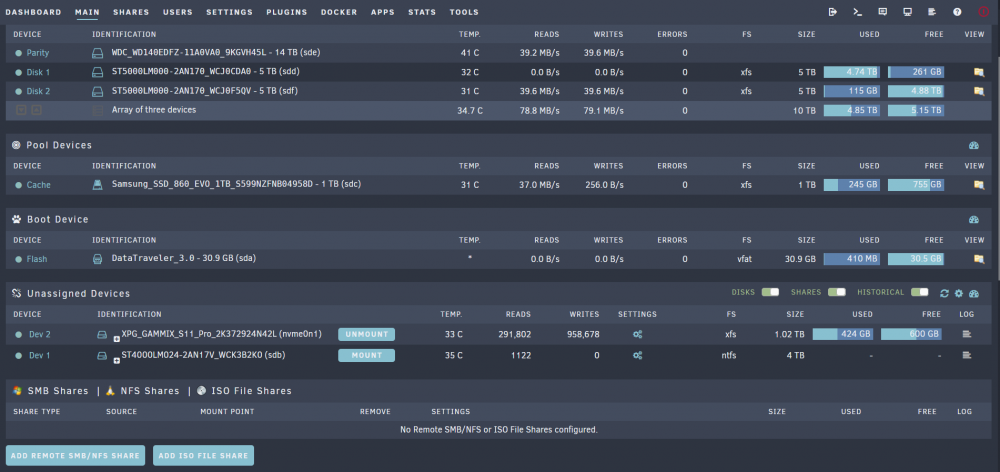
Task: Browse Flash contents with view icon
Action: tap(978, 259)
